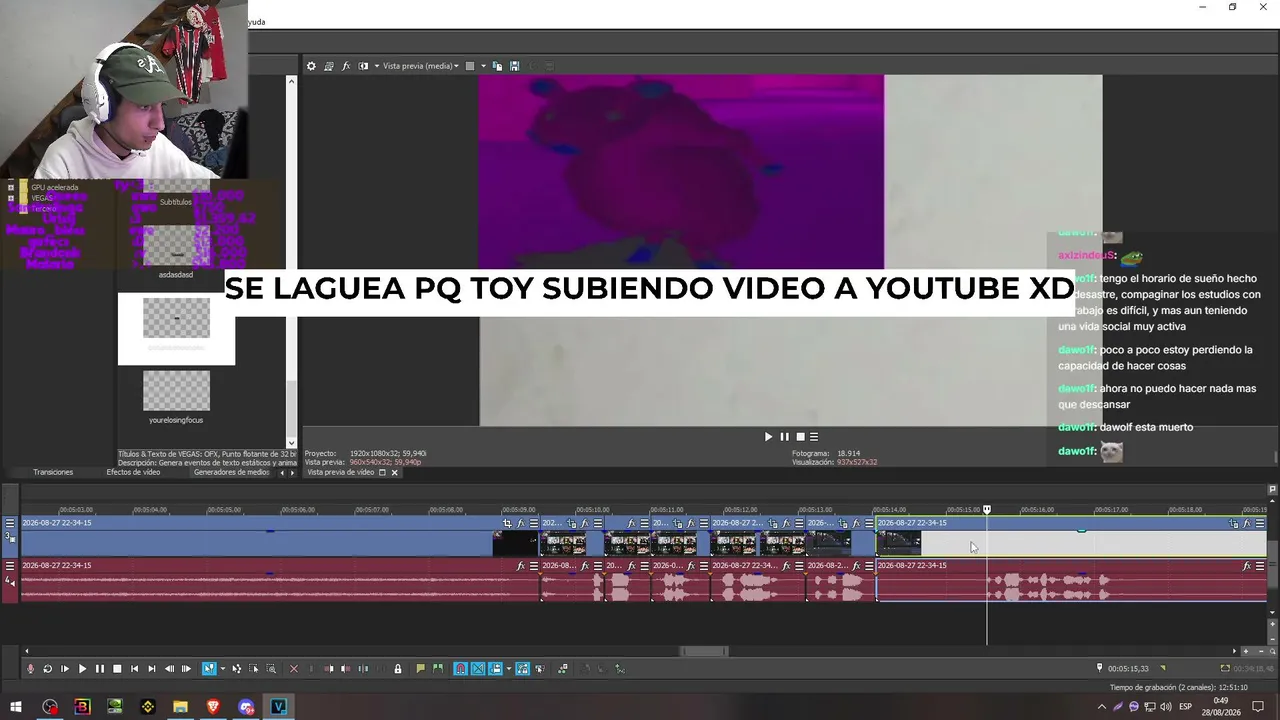Start timeline playback with the Play button
The width and height of the screenshot is (1280, 720).
click(x=82, y=669)
